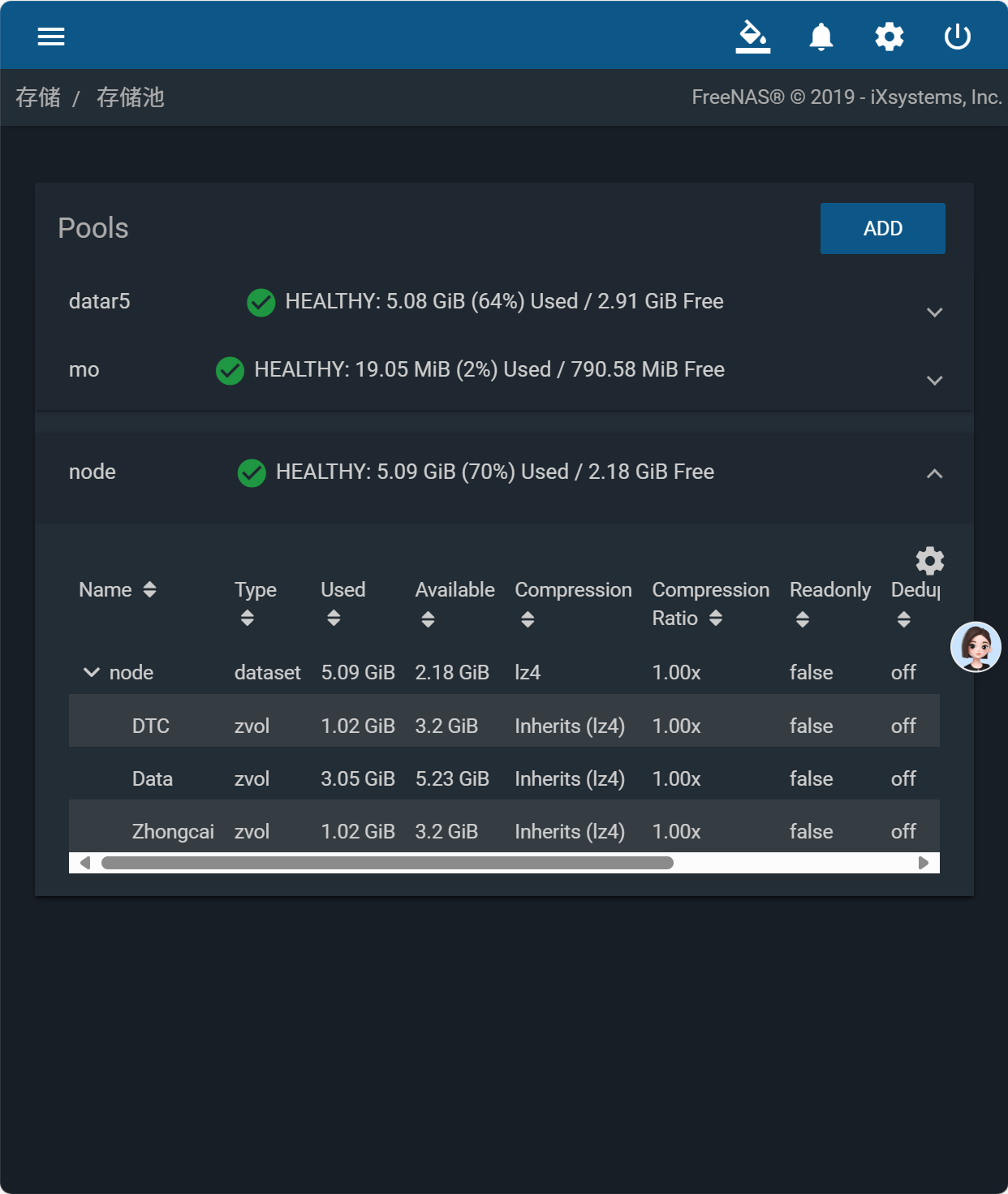The width and height of the screenshot is (1008, 1194).
Task: Click the ADD pool button
Action: coord(883,228)
